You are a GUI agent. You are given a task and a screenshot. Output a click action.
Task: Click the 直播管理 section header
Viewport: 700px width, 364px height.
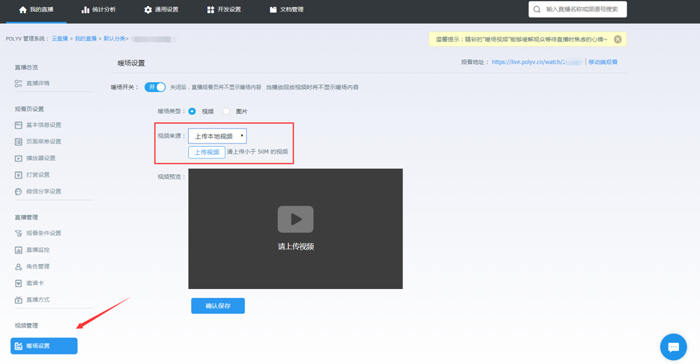pyautogui.click(x=26, y=218)
